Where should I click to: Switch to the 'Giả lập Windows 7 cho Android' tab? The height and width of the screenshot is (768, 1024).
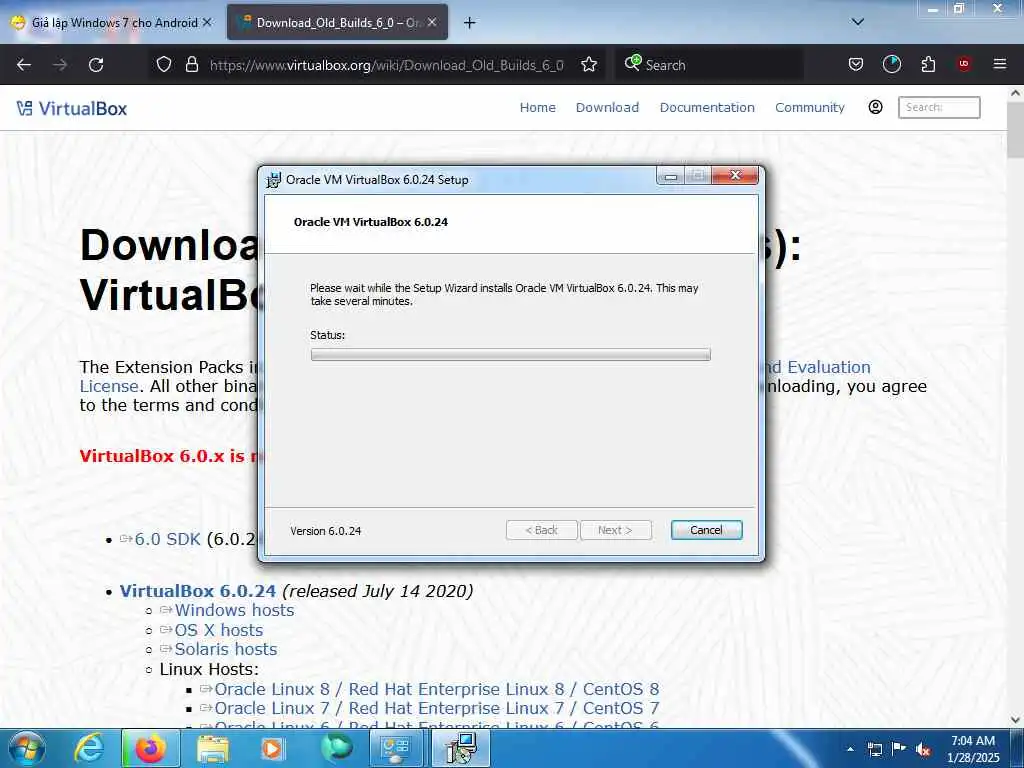tap(111, 23)
